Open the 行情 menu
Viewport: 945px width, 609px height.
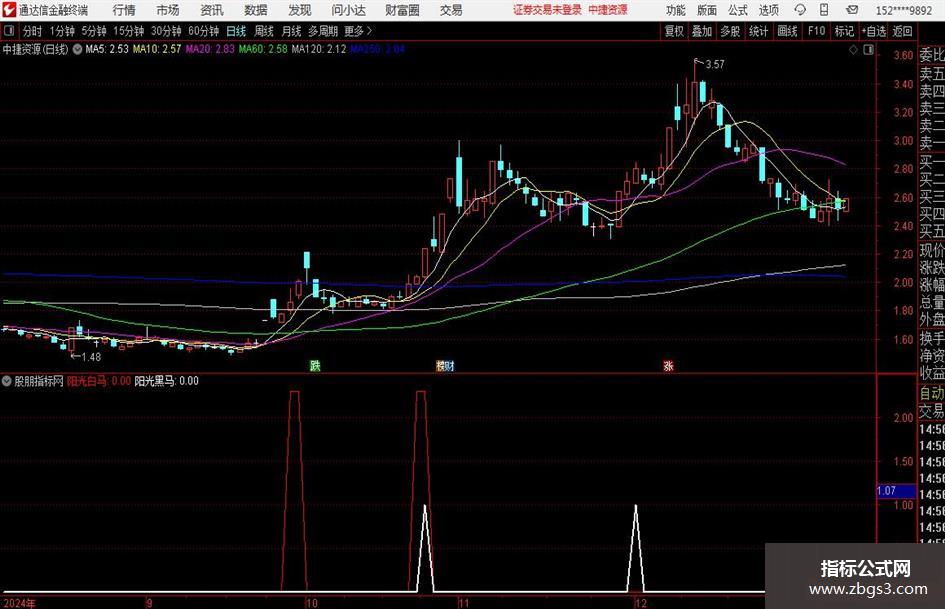point(124,10)
